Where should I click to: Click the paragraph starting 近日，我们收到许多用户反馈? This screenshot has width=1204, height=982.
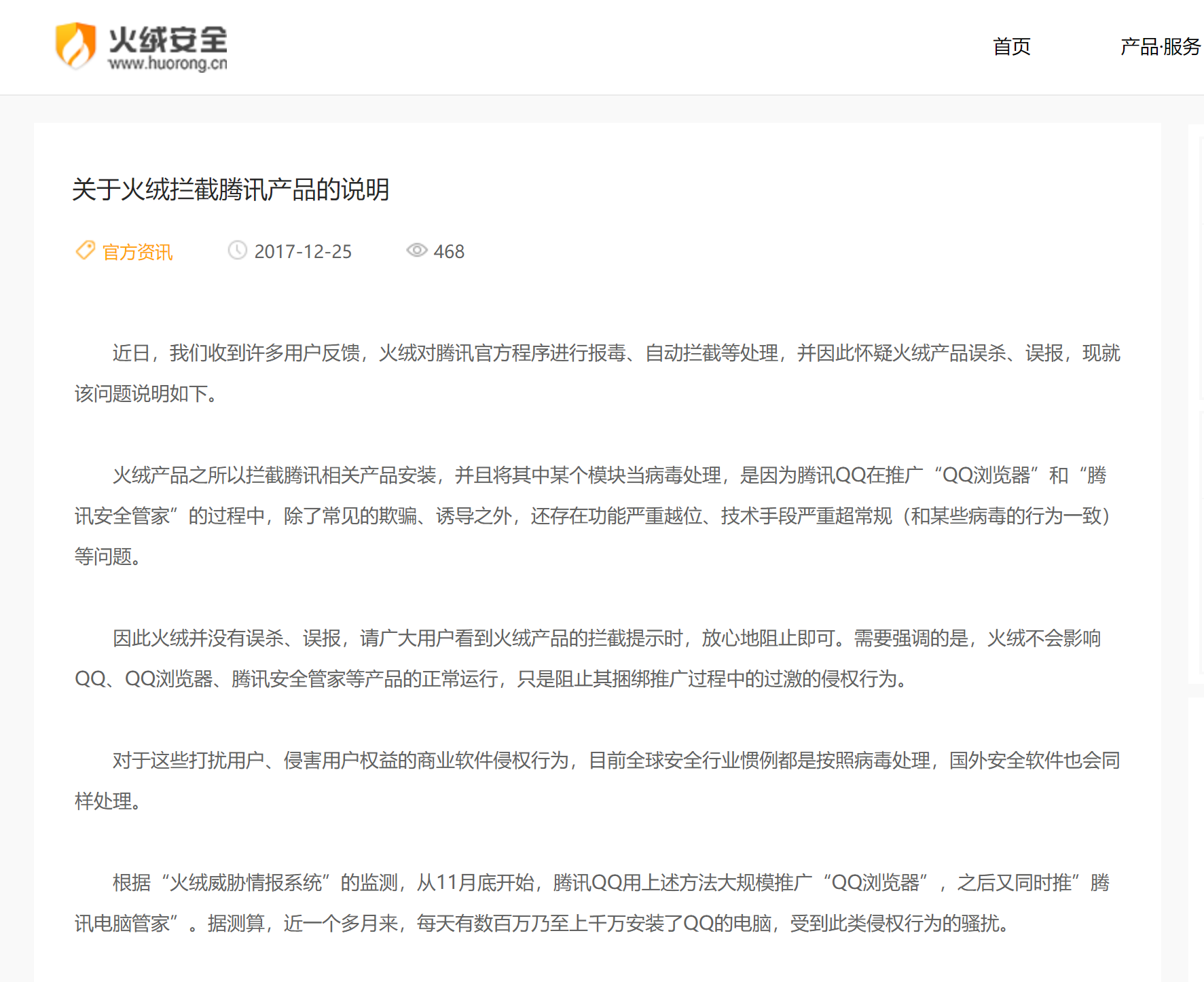click(x=597, y=373)
